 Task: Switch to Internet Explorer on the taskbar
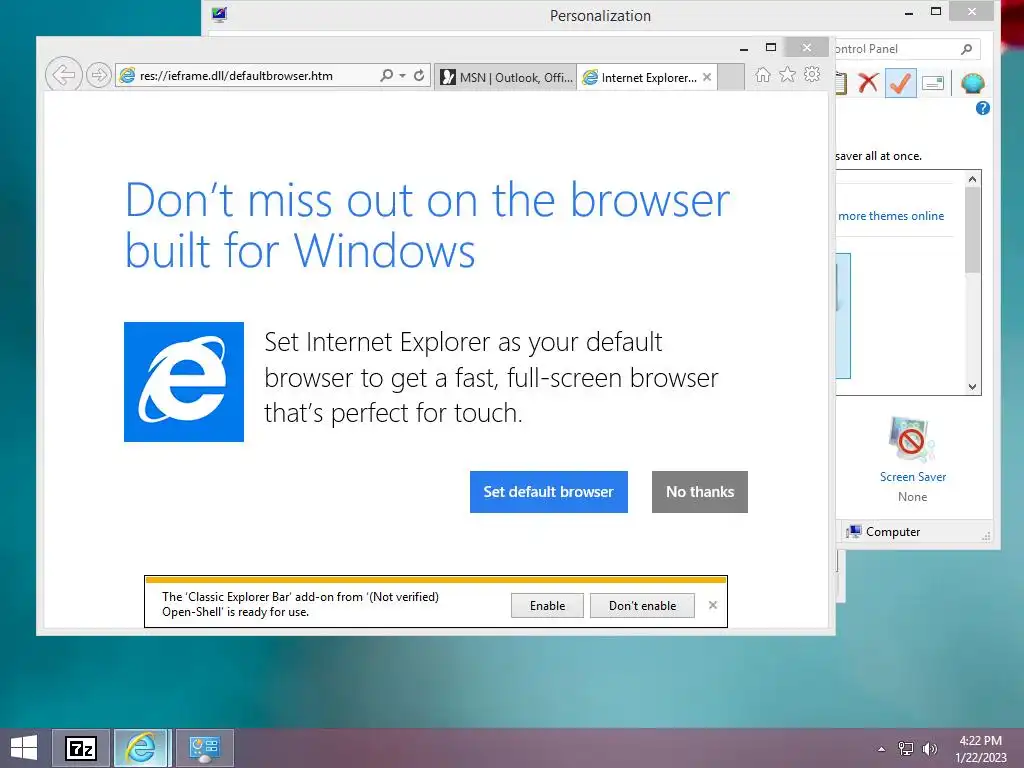point(142,748)
